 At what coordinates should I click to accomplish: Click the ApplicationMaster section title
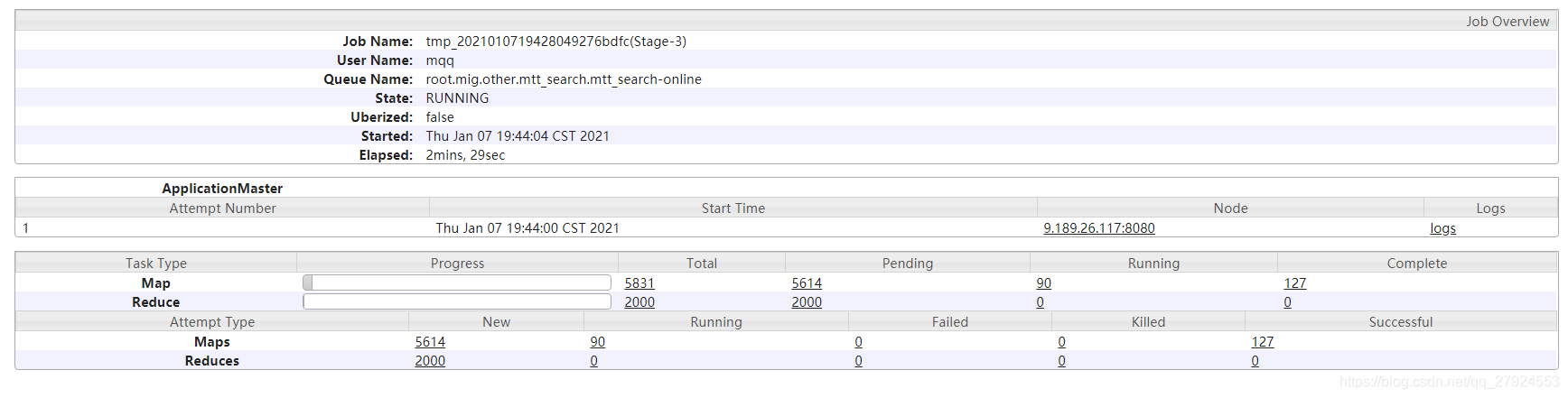[222, 189]
